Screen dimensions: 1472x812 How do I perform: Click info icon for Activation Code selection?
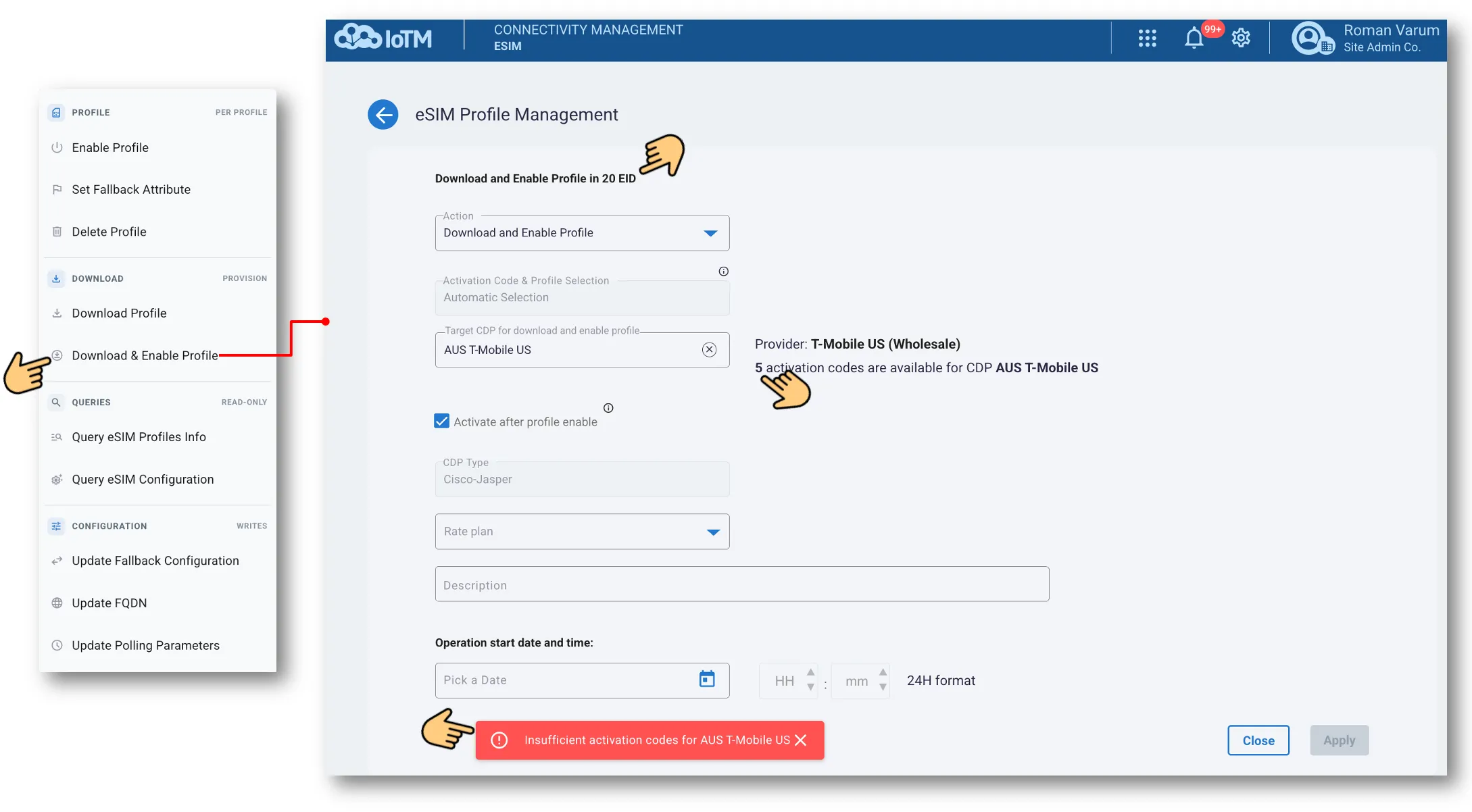(723, 272)
